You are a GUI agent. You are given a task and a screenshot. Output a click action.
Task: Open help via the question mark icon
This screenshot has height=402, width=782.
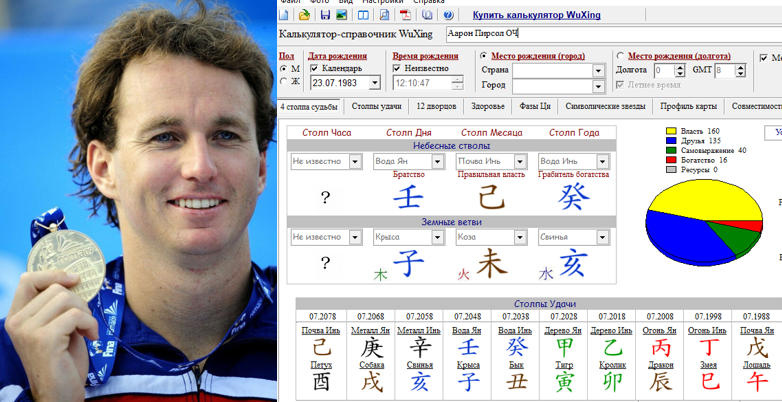448,15
